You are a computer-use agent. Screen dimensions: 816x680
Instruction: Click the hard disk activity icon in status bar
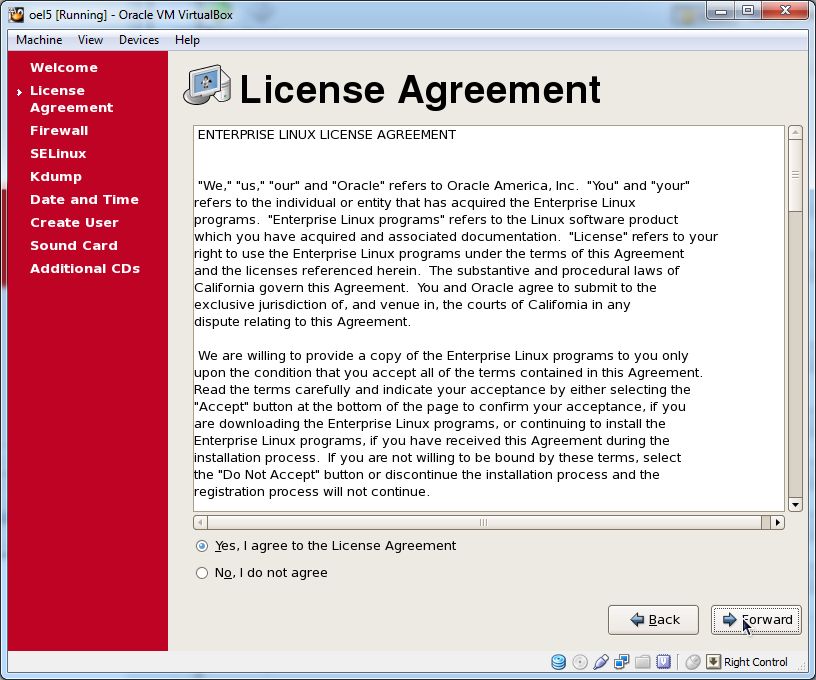click(x=558, y=662)
